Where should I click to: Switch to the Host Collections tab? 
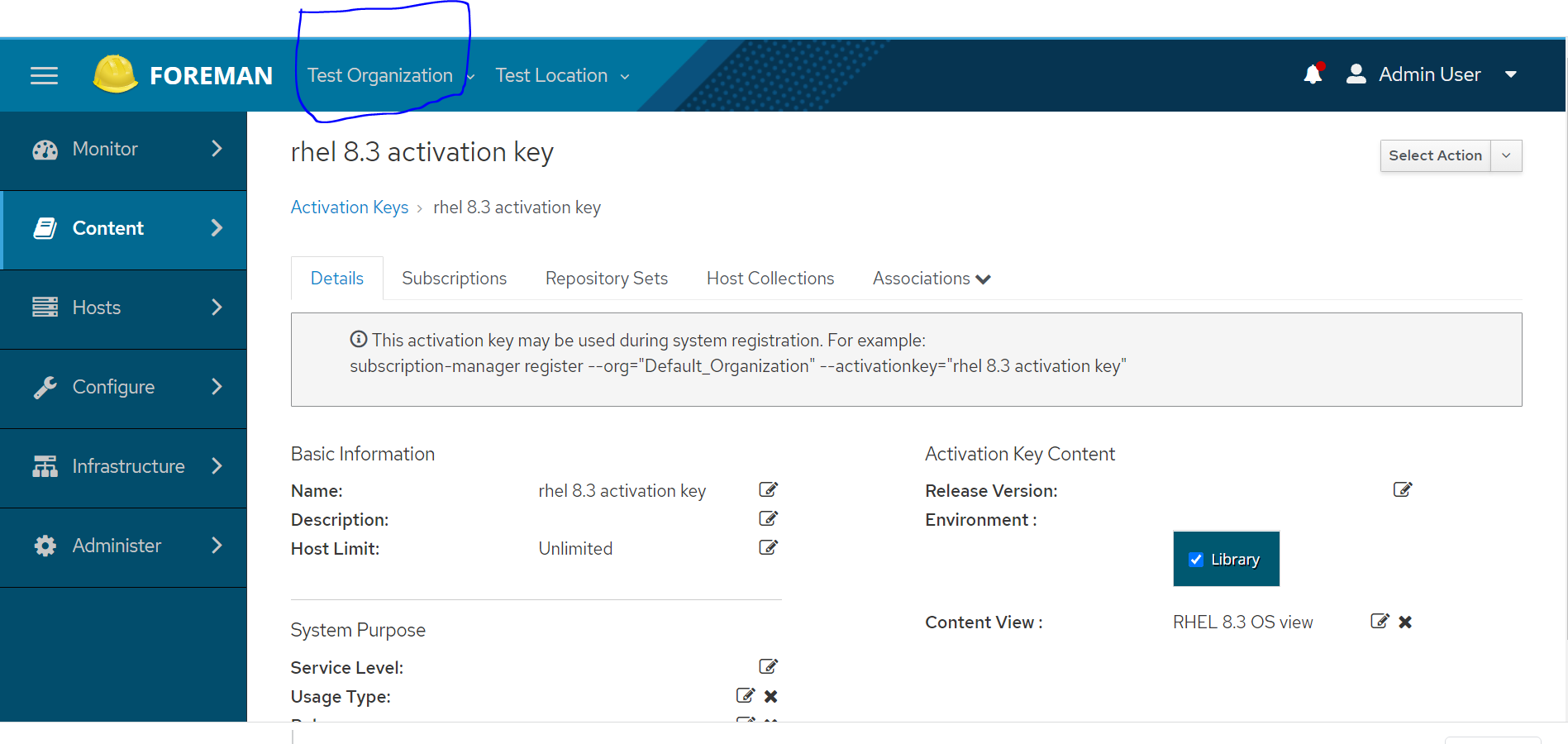pyautogui.click(x=770, y=279)
